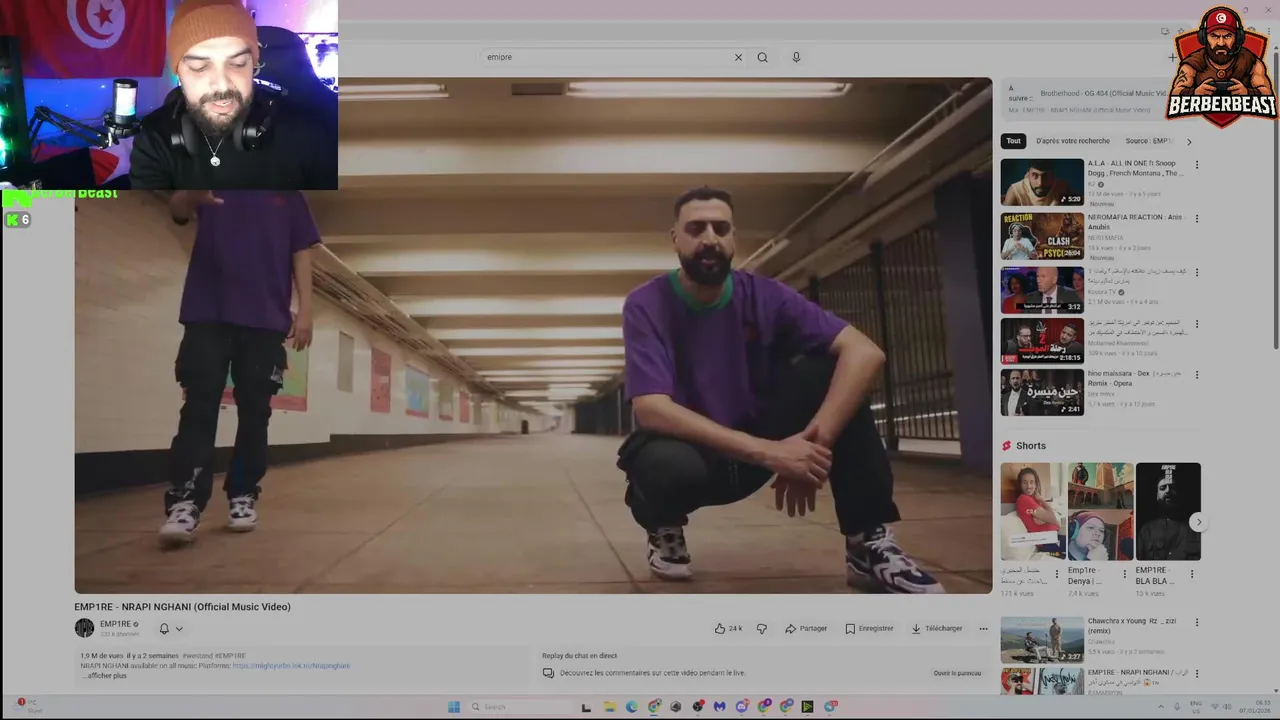Image resolution: width=1280 pixels, height=720 pixels.
Task: Click the #EMP1RE hashtag in the description
Action: (230, 656)
